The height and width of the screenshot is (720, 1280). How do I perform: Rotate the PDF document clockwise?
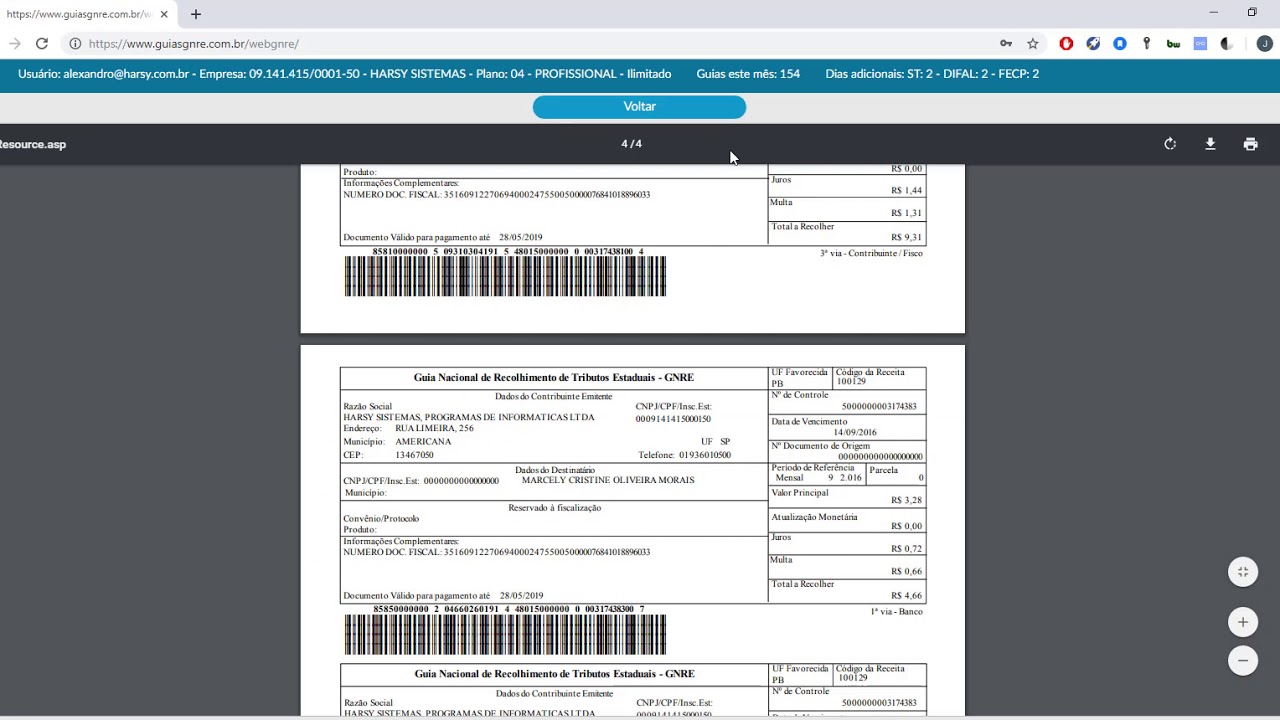pyautogui.click(x=1170, y=144)
